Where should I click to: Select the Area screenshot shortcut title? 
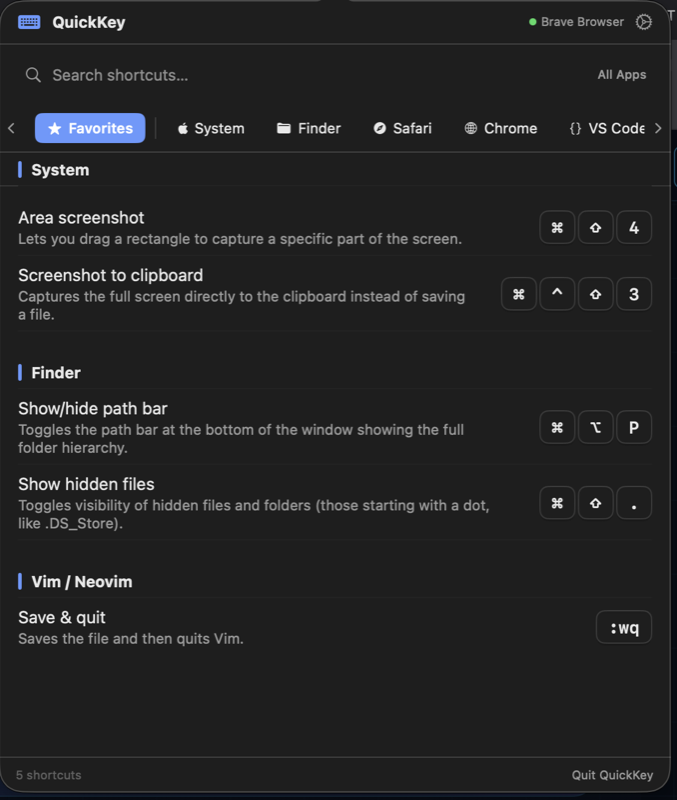81,218
